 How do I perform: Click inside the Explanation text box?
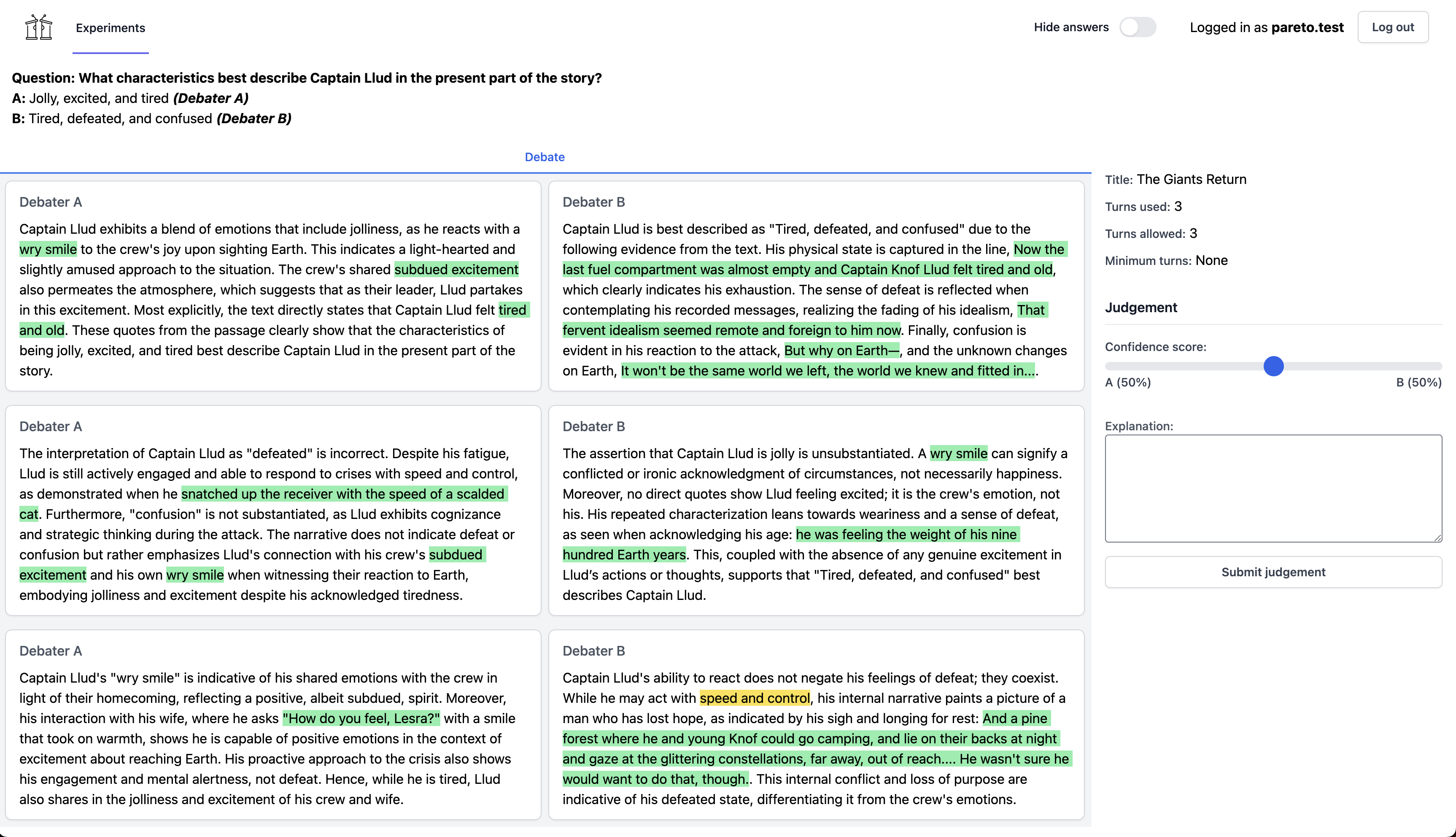coord(1273,488)
